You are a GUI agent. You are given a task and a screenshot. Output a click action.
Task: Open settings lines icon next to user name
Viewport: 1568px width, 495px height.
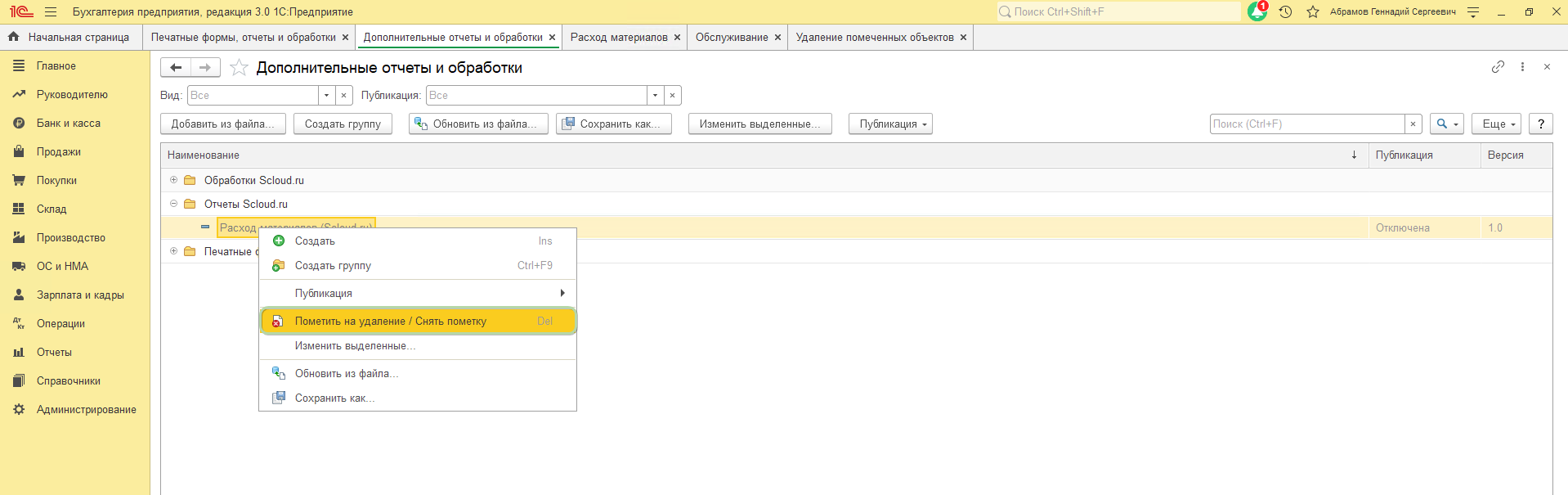coord(1473,11)
